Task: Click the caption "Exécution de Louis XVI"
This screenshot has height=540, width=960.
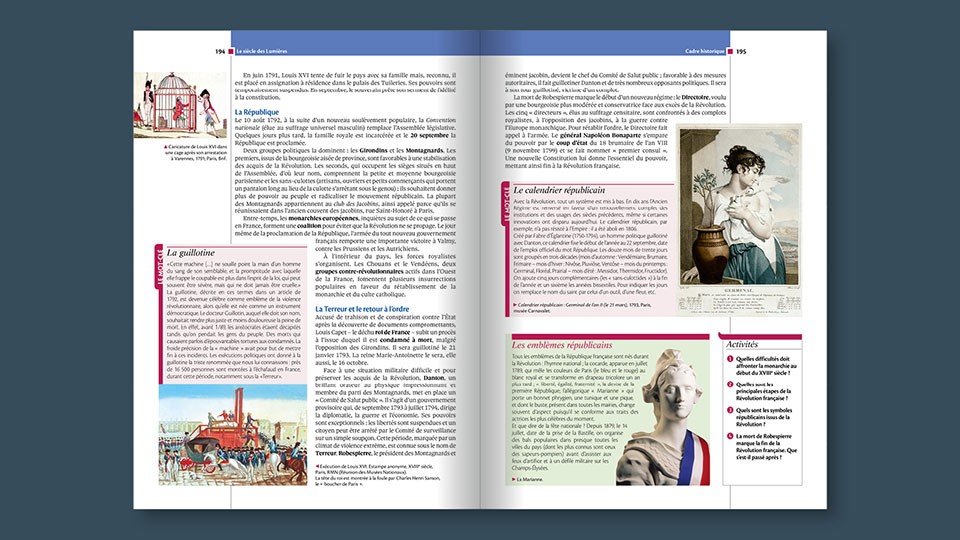Action: [377, 474]
